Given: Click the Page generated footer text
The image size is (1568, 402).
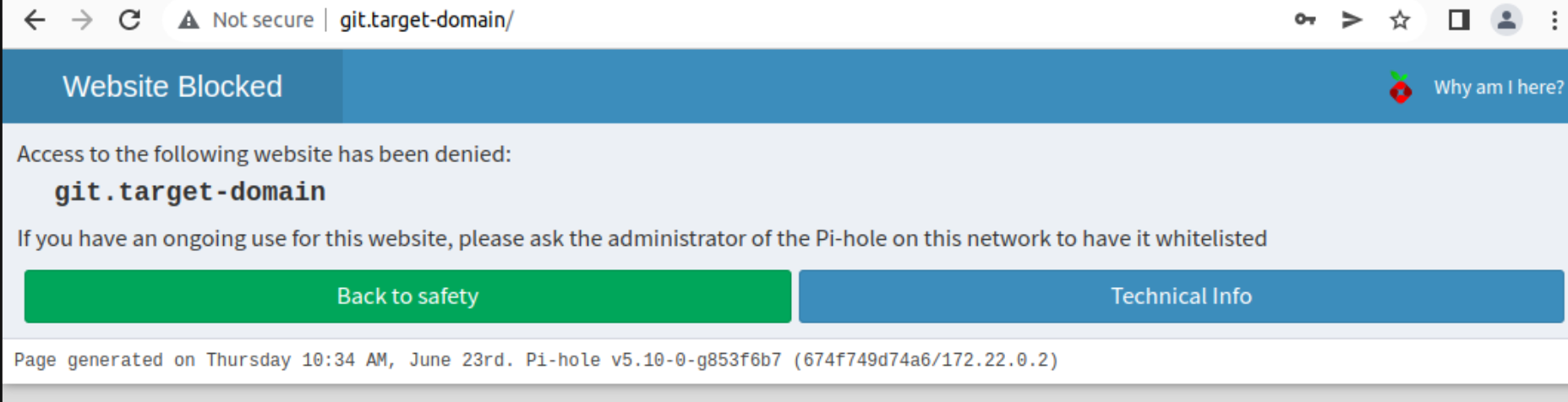Looking at the screenshot, I should click(536, 361).
